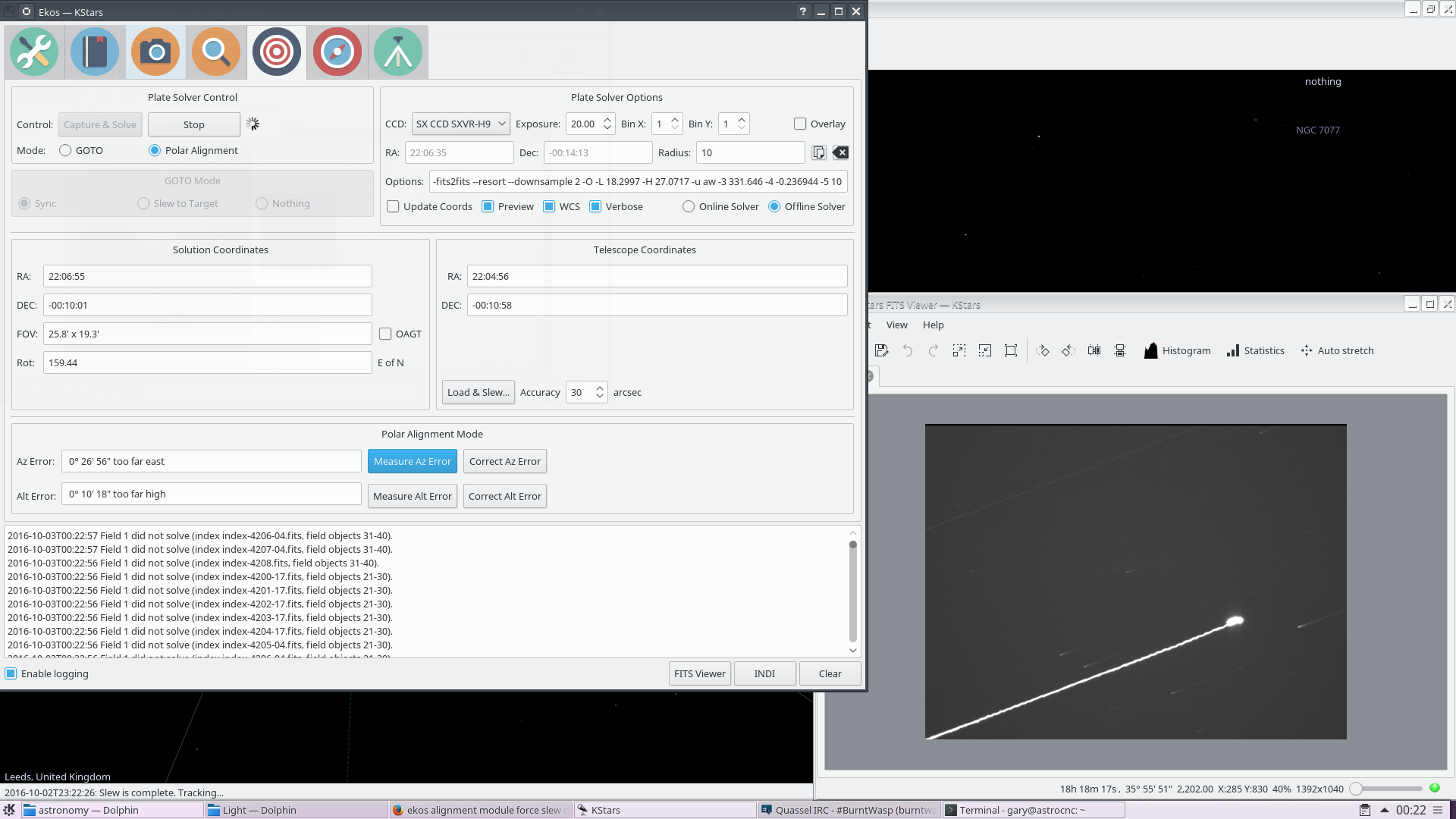Toggle the Enable logging checkbox

pos(11,673)
